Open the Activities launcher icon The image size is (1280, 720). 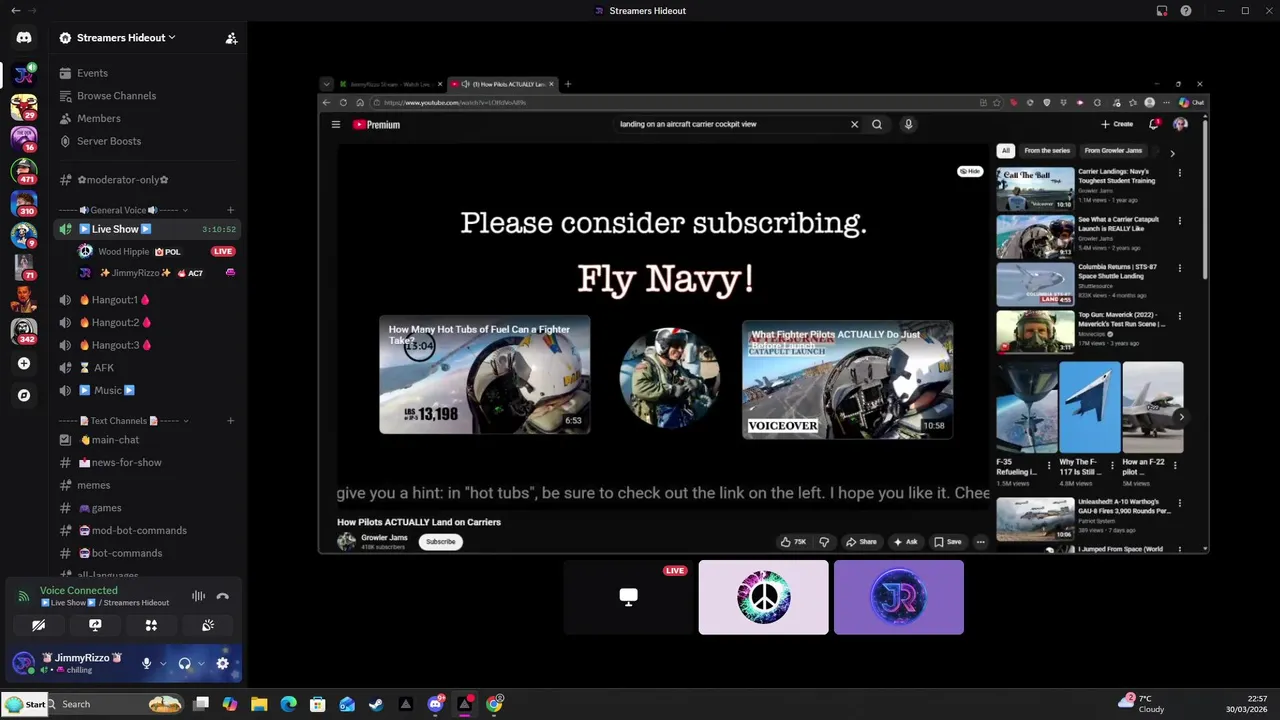(151, 625)
